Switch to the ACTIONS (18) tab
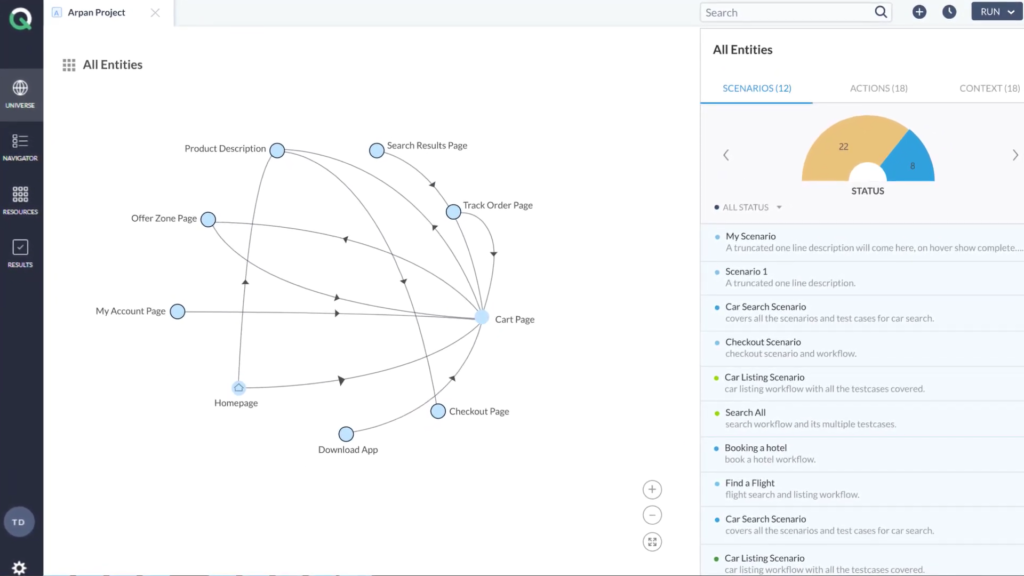This screenshot has width=1024, height=576. (x=878, y=88)
